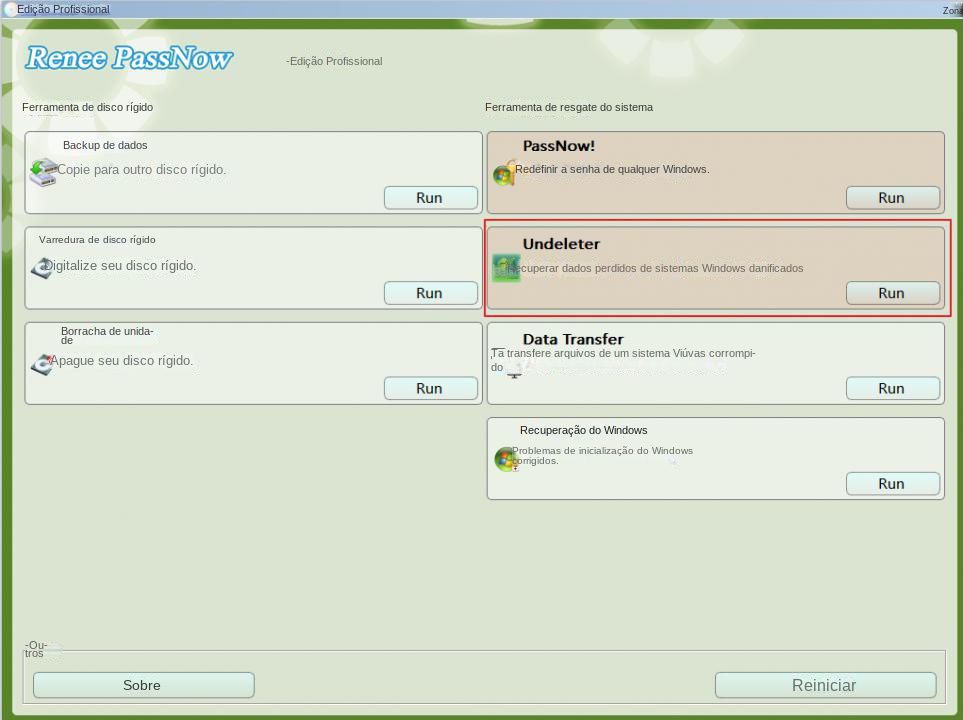963x720 pixels.
Task: Run the Borracha de unidade eraser
Action: (430, 388)
